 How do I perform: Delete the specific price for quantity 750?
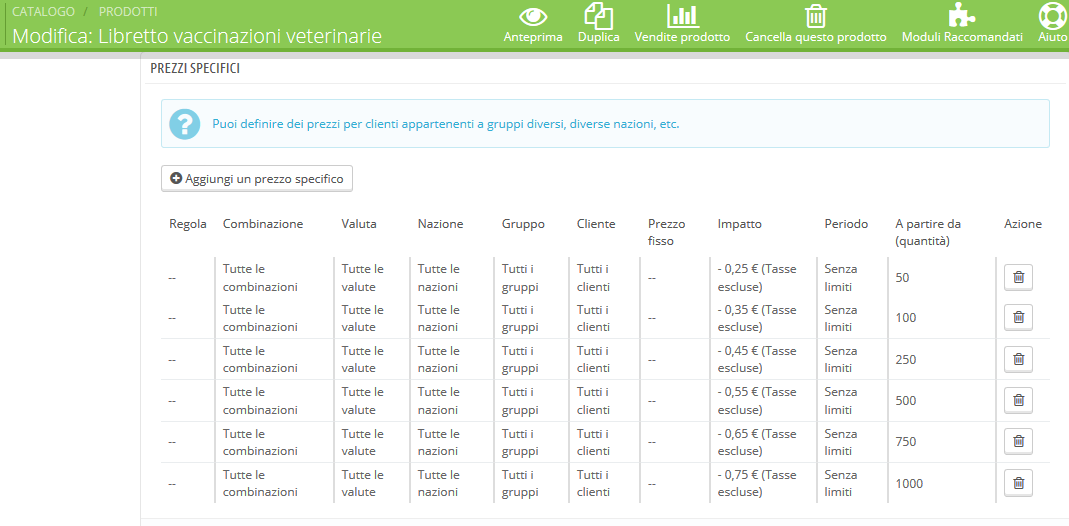[1019, 442]
